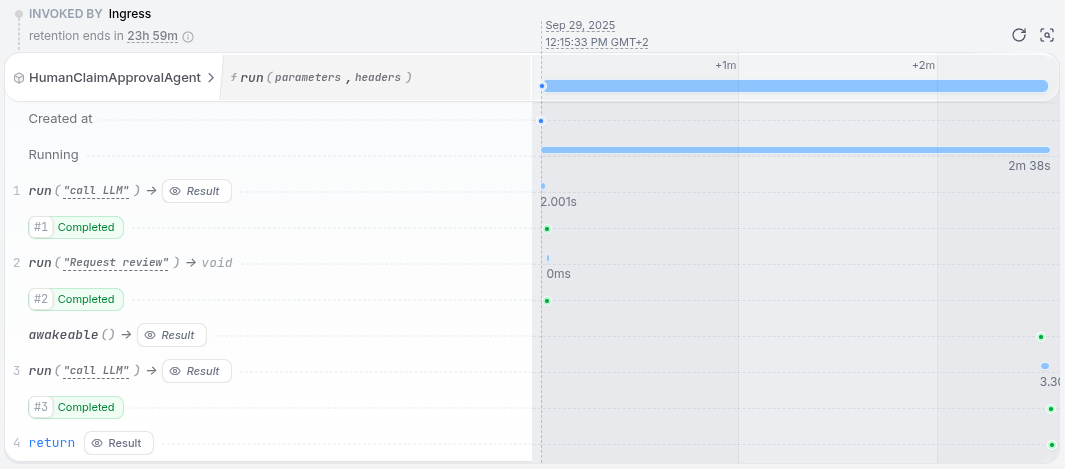Click the 2m 38s duration label
1065x469 pixels.
pos(1029,166)
